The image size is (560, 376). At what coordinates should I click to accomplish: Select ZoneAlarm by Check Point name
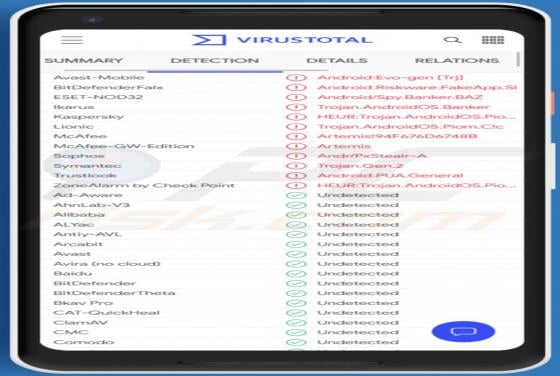click(x=144, y=186)
